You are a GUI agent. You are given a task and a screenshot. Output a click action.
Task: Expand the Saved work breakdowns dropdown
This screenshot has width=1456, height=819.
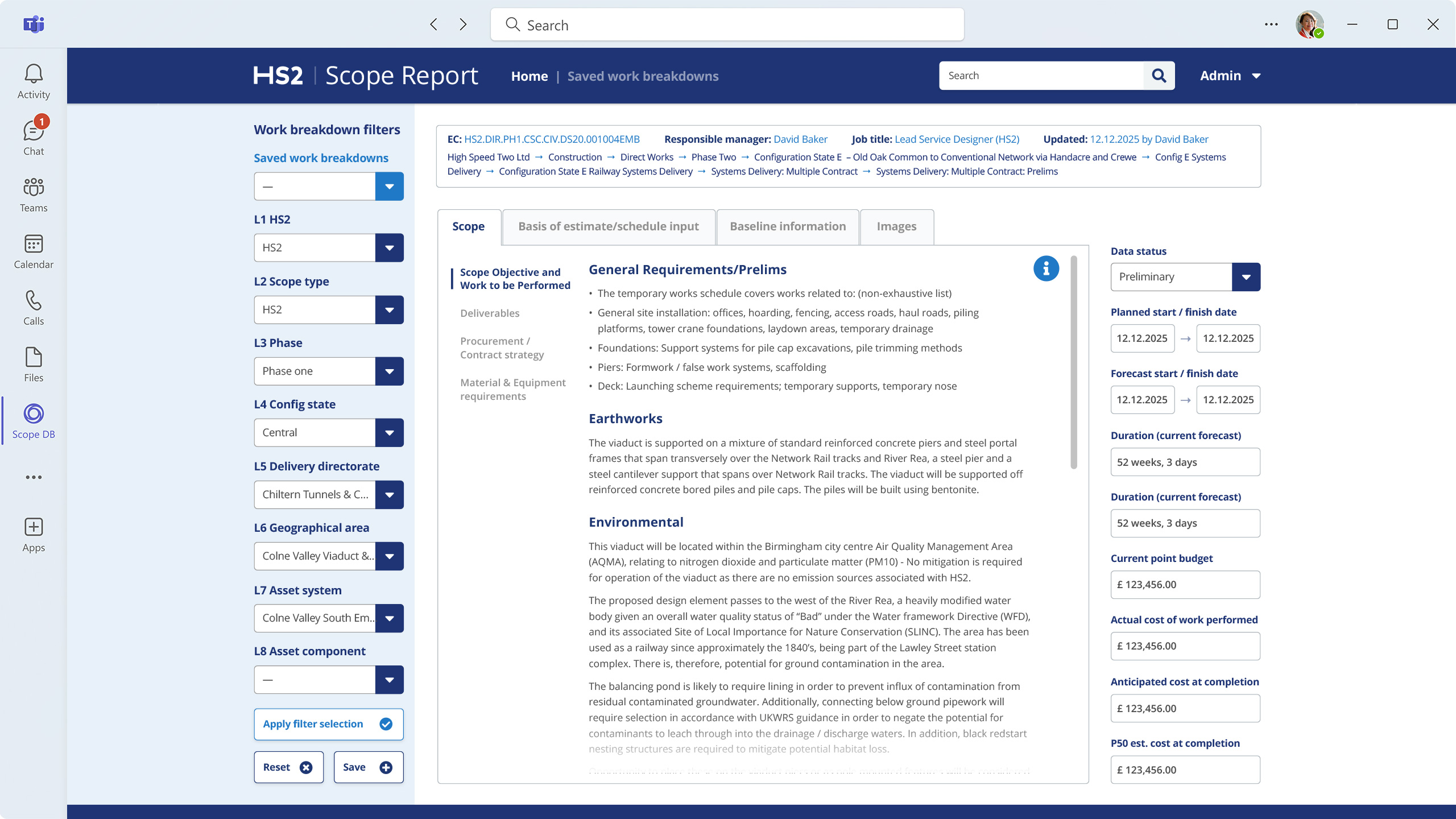pyautogui.click(x=389, y=187)
